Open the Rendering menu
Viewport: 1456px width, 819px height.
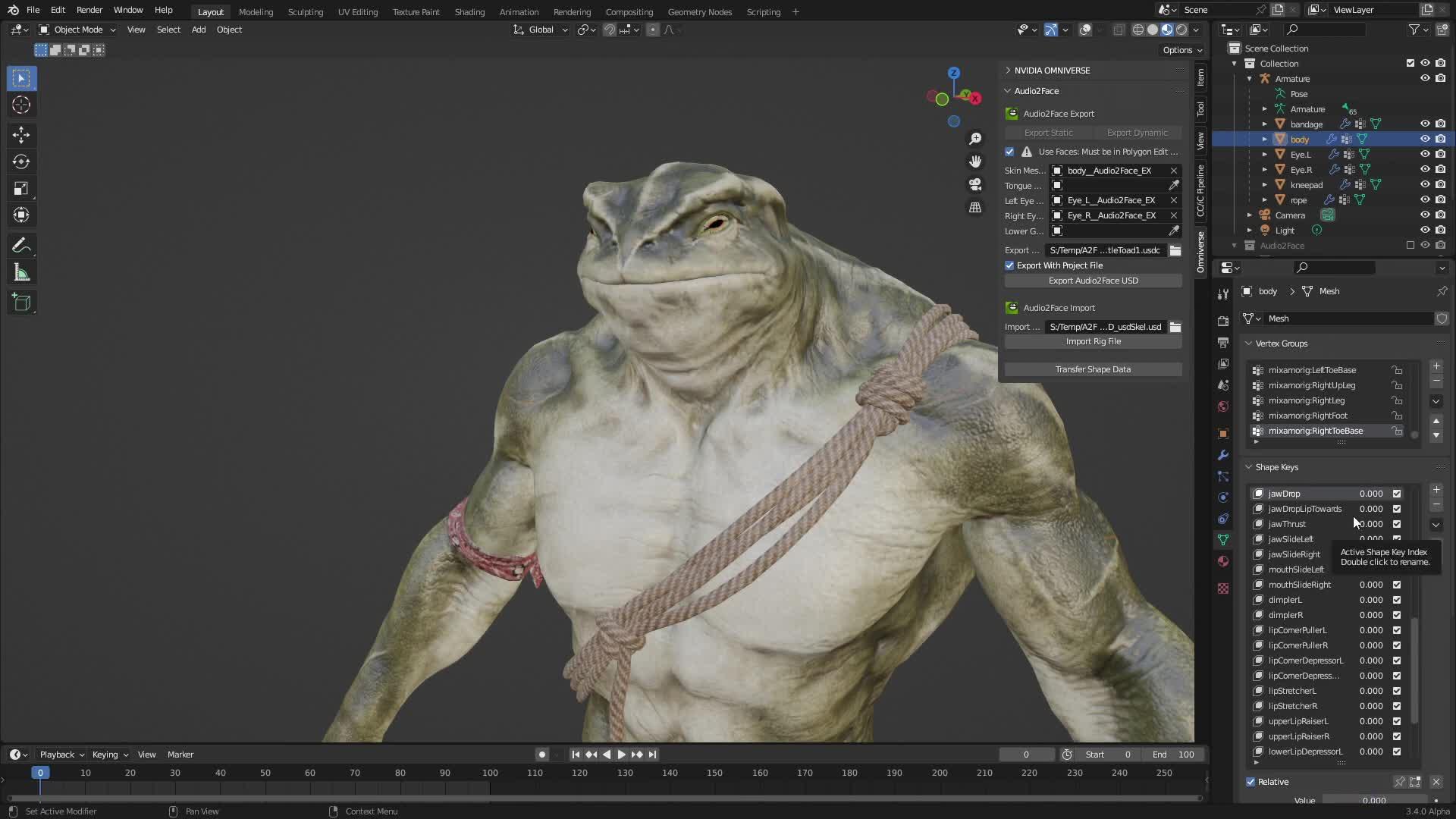pos(572,12)
